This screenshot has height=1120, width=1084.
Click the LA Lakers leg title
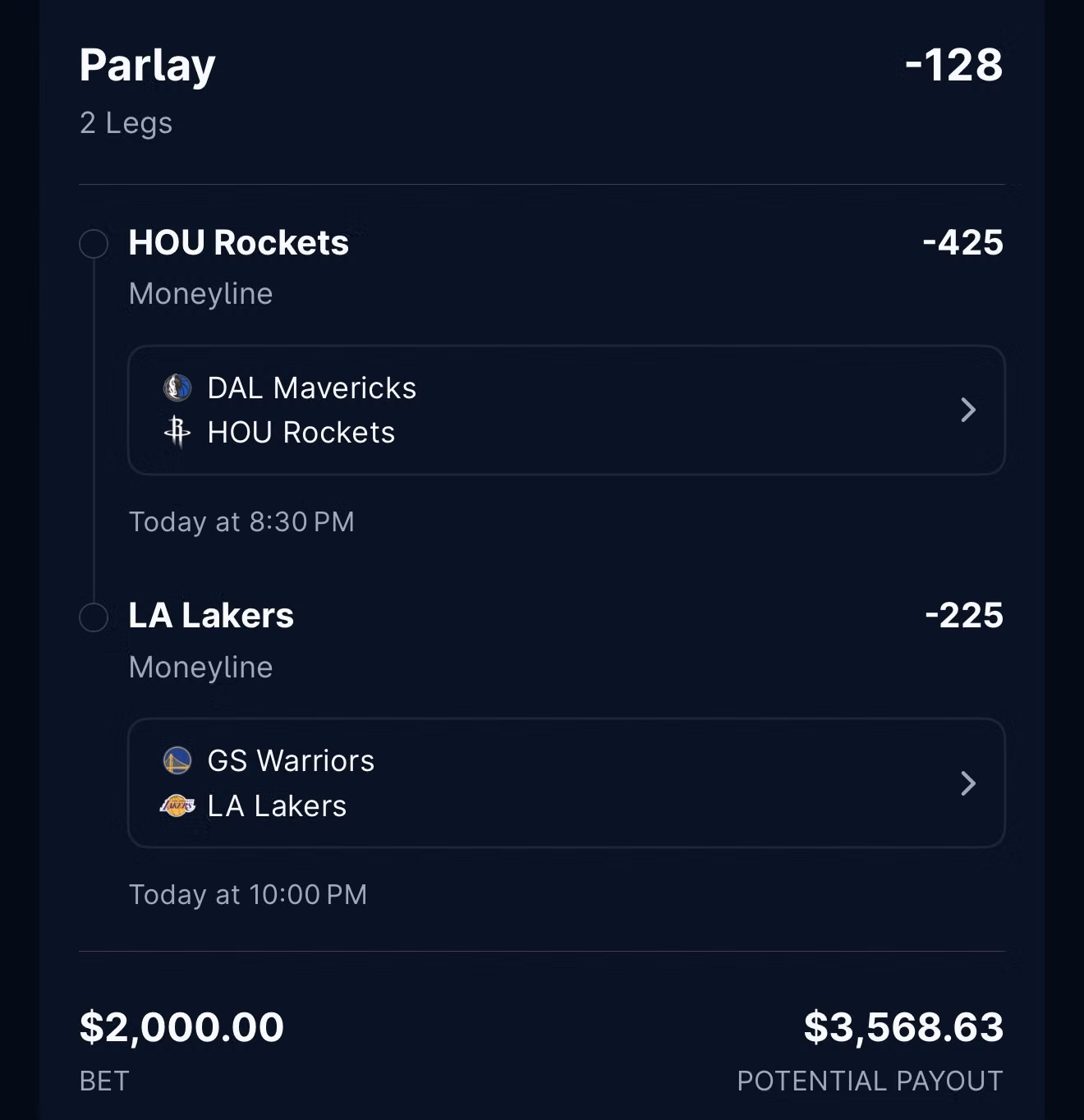pyautogui.click(x=211, y=615)
